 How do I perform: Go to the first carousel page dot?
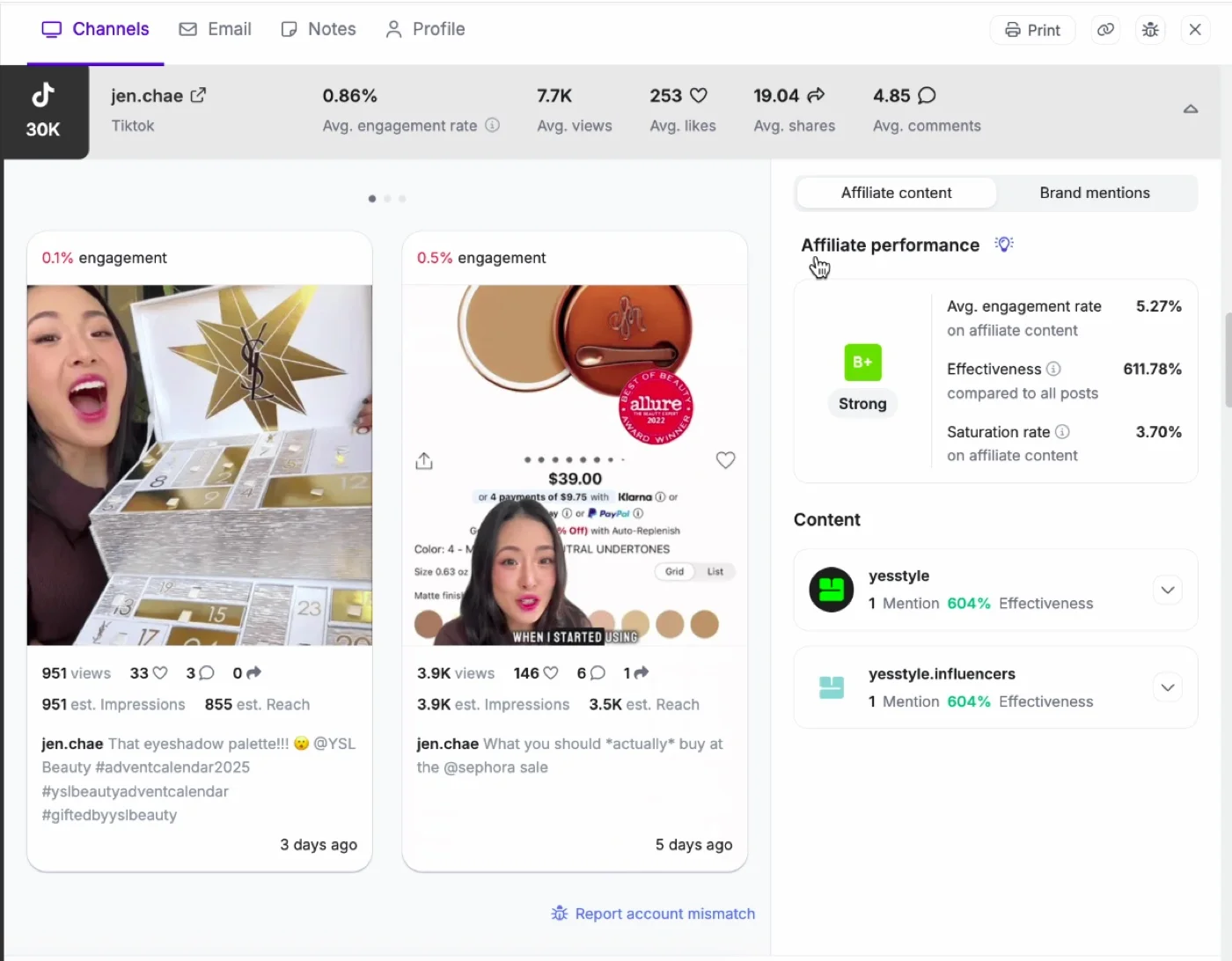[x=372, y=199]
